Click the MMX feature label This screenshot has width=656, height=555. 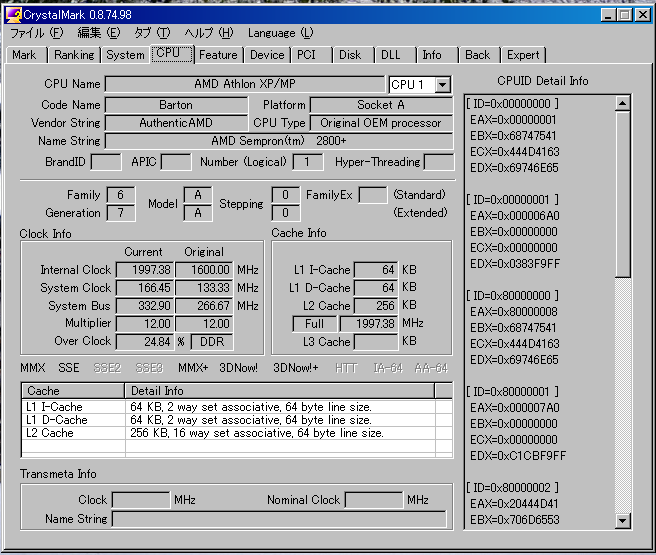coord(33,368)
